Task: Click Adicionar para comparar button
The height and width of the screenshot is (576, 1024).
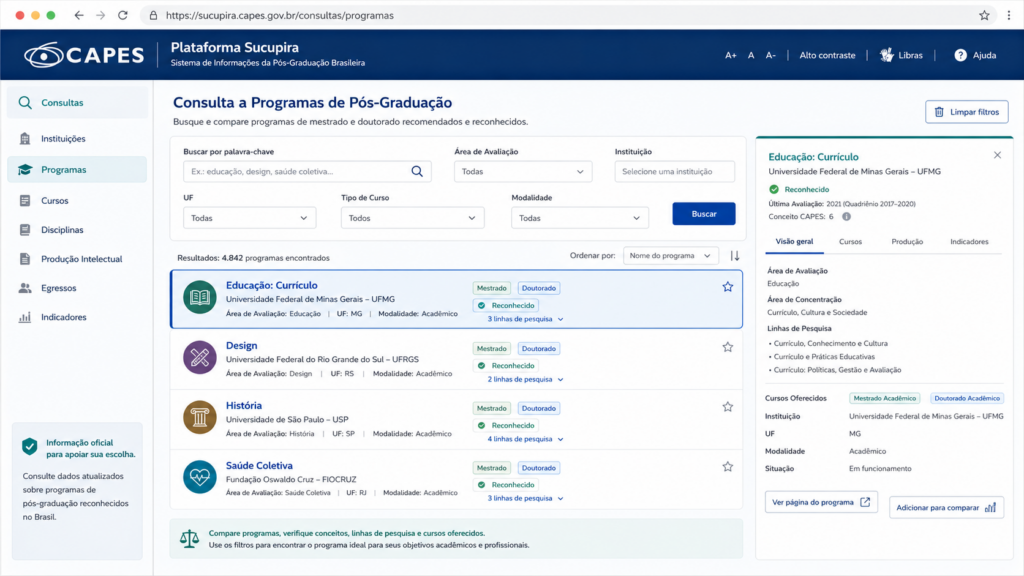Action: (x=946, y=507)
